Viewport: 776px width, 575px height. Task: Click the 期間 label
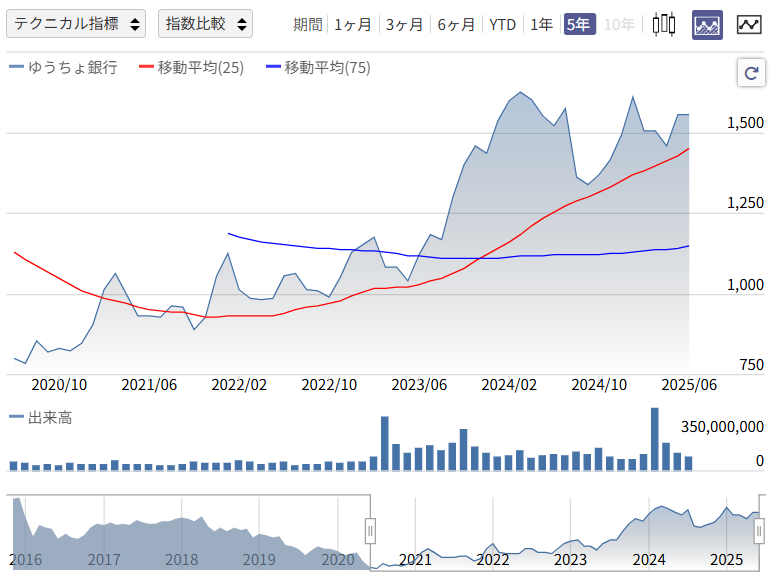[x=307, y=24]
